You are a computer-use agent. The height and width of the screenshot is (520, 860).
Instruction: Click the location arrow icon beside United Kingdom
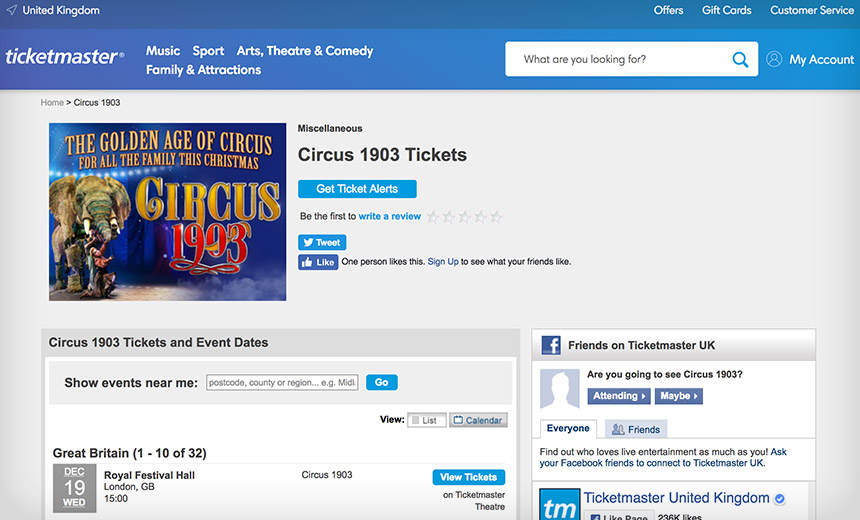coord(12,11)
